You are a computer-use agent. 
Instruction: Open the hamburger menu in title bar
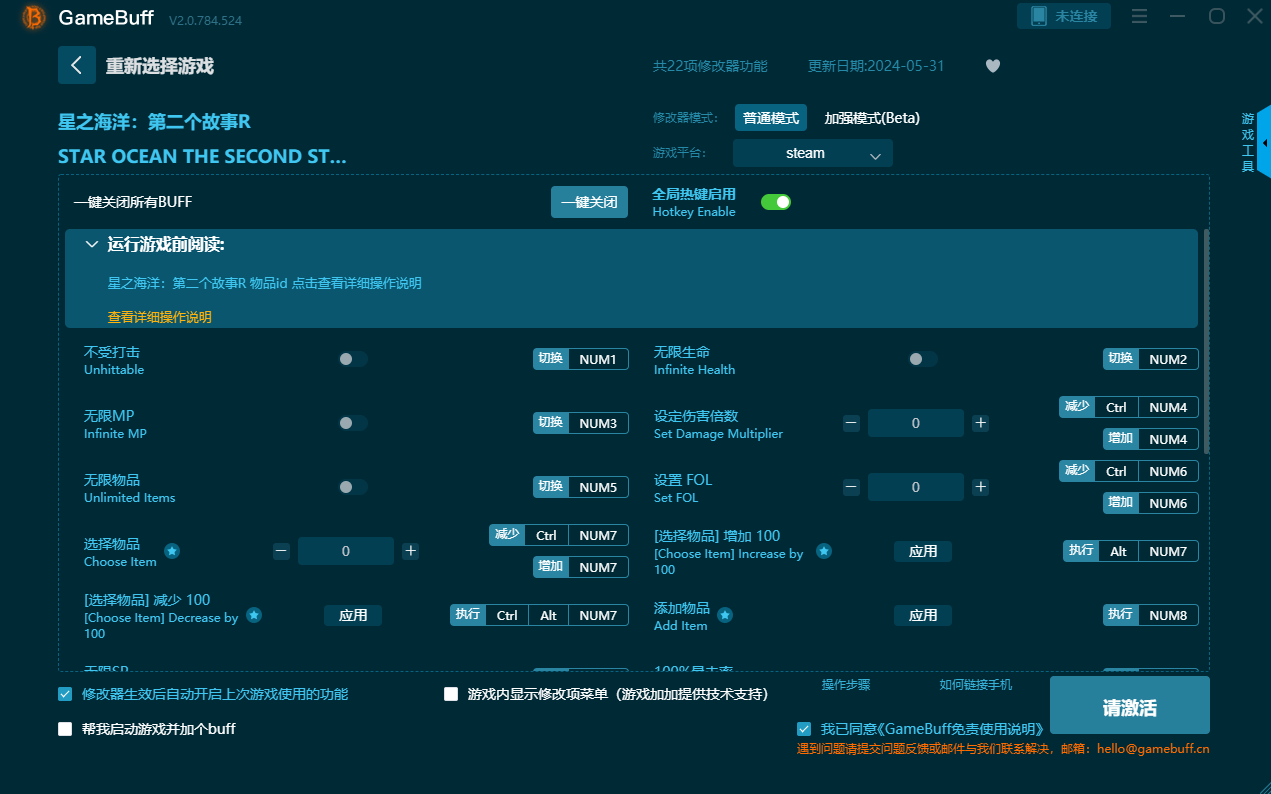tap(1139, 16)
